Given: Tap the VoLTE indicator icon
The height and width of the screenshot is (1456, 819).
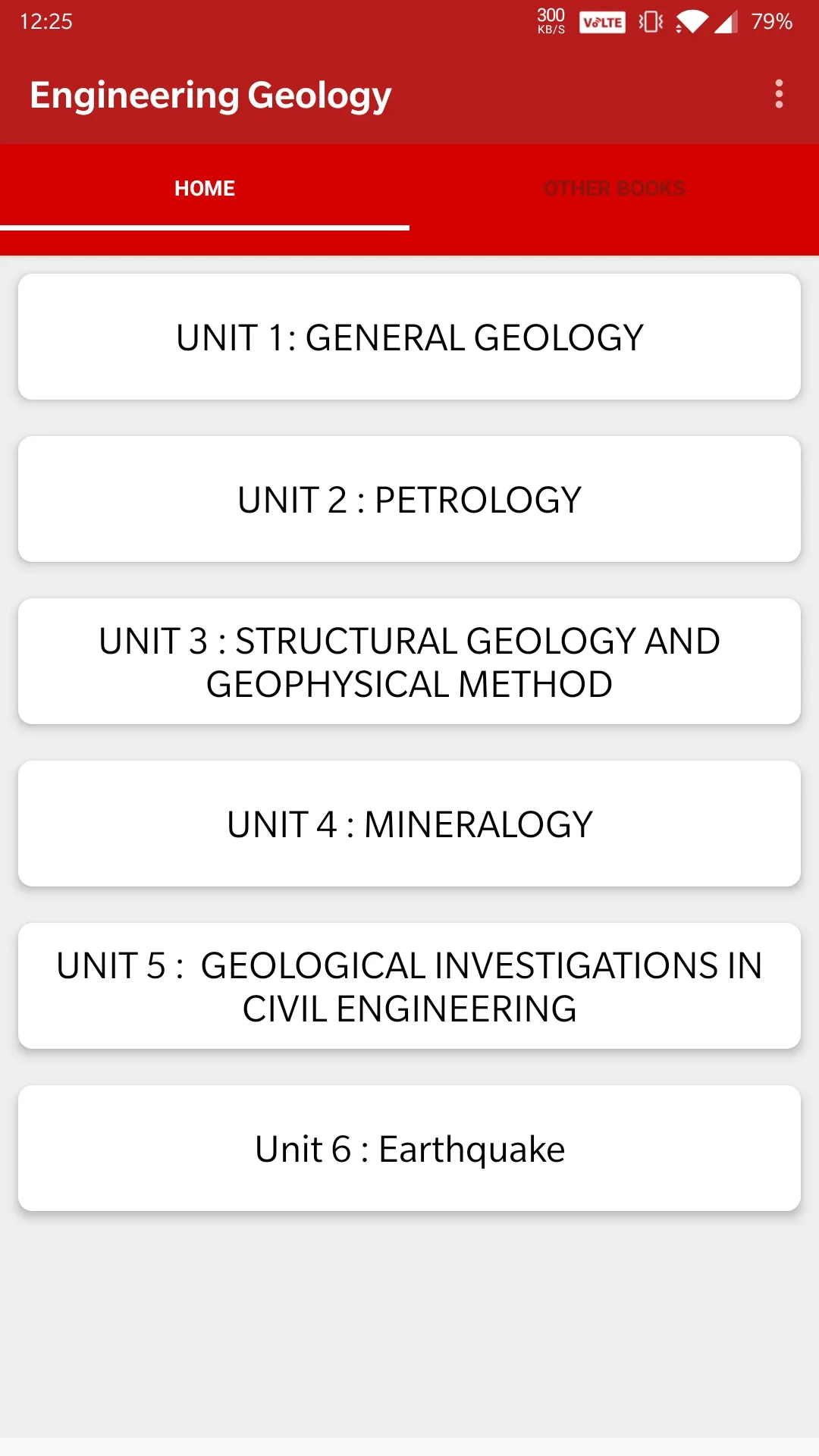Looking at the screenshot, I should point(602,22).
